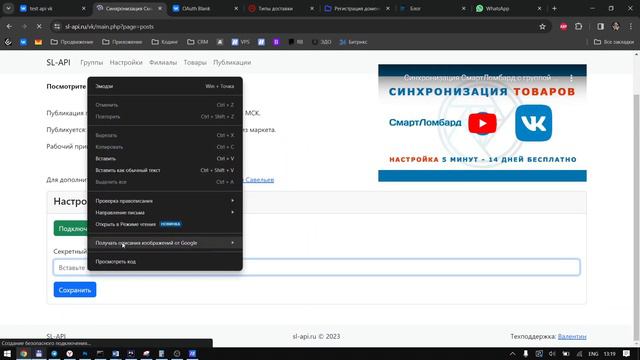Open Windows notification center icon
The height and width of the screenshot is (360, 640).
627,354
